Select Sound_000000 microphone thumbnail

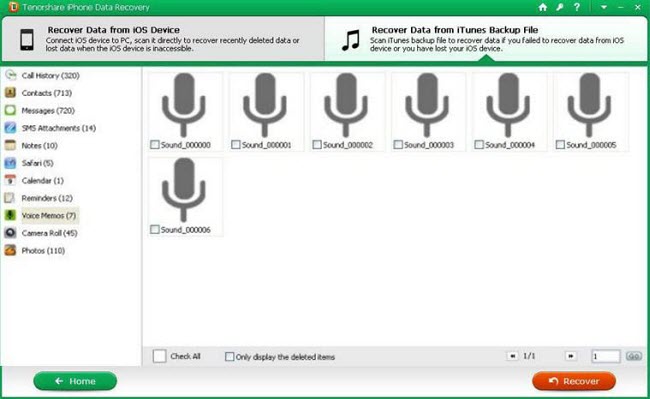click(184, 105)
